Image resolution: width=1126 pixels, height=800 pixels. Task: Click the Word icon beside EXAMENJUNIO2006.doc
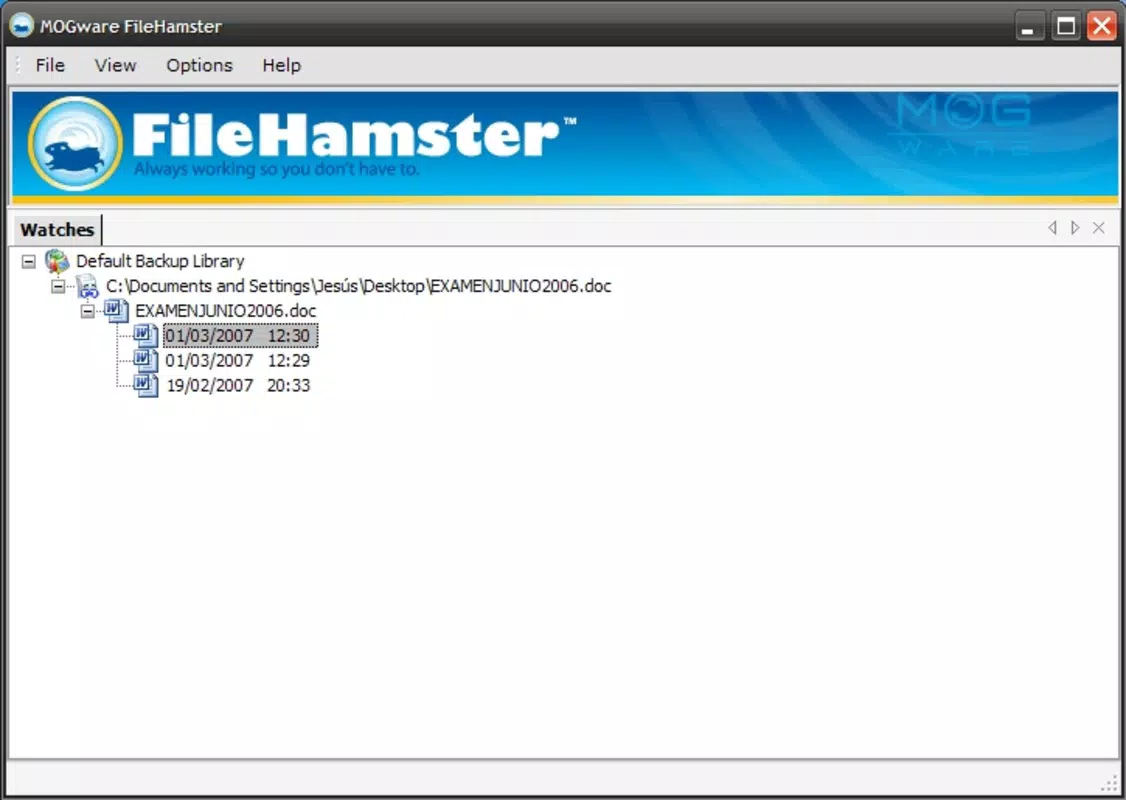116,311
